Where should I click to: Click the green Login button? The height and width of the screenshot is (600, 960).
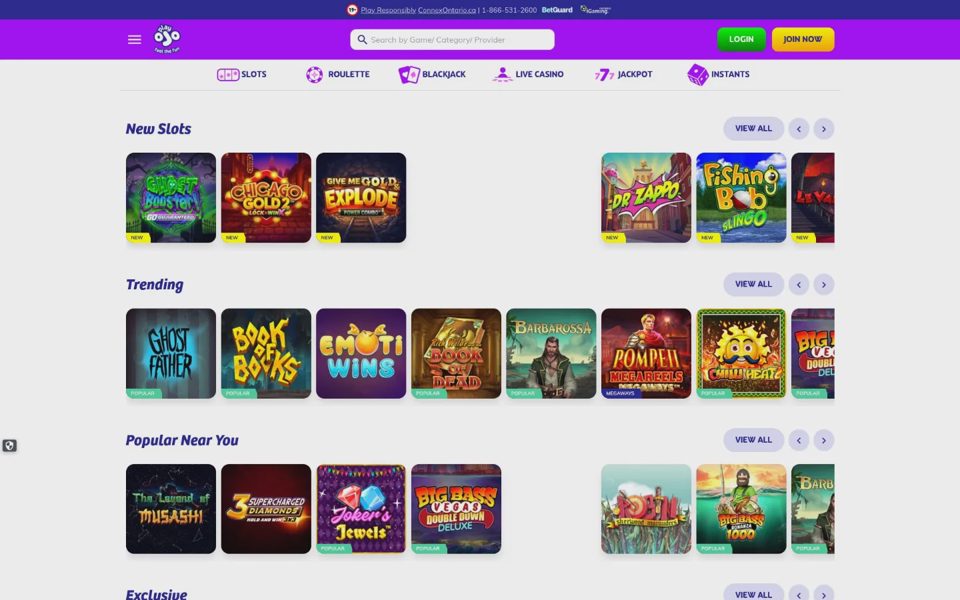click(x=741, y=39)
